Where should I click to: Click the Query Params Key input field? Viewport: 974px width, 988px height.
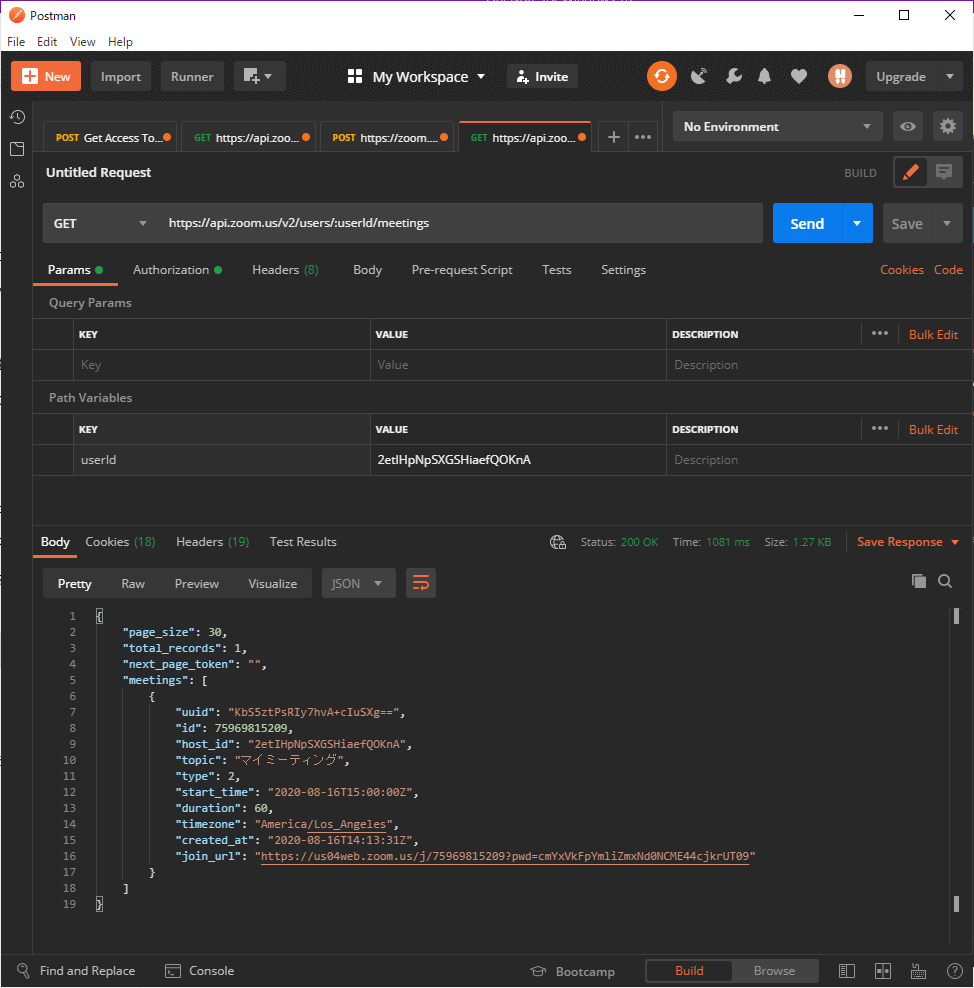click(222, 365)
